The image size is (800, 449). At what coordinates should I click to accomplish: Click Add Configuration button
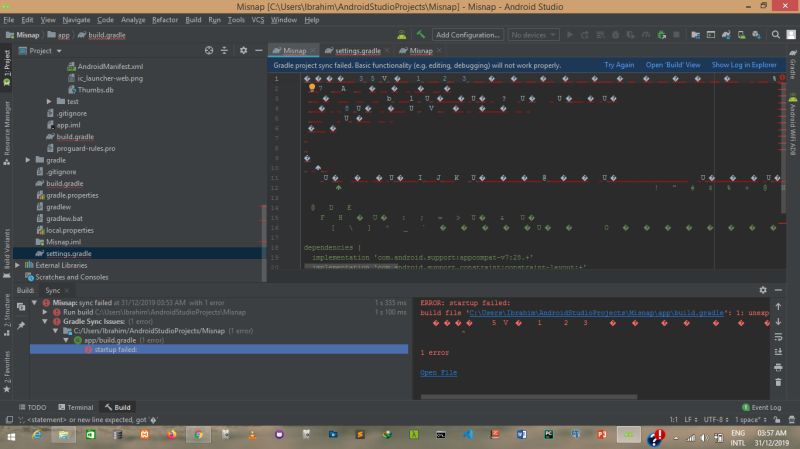pos(467,35)
